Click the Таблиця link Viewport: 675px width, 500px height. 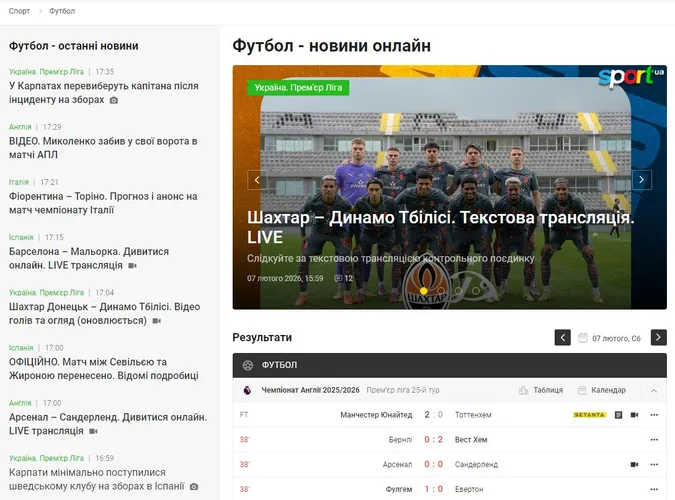[x=548, y=390]
